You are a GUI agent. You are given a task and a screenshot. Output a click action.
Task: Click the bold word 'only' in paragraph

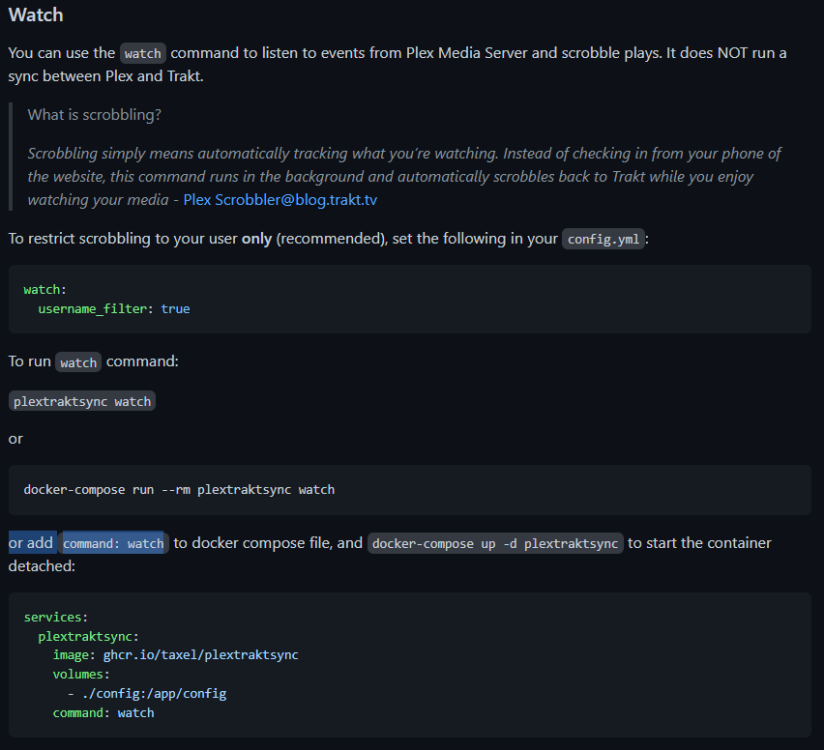pyautogui.click(x=256, y=239)
